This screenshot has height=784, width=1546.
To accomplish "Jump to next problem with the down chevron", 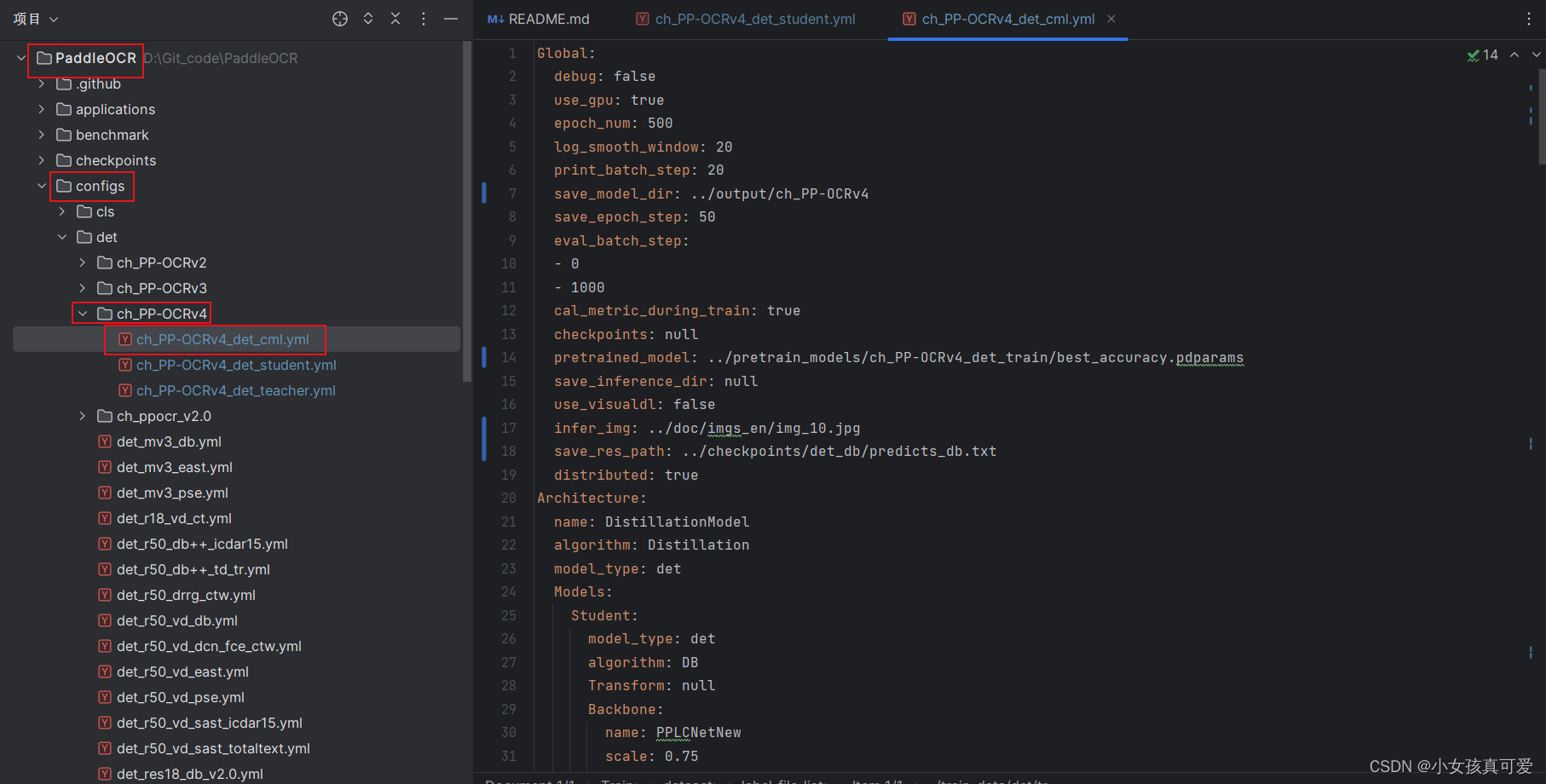I will [1537, 55].
